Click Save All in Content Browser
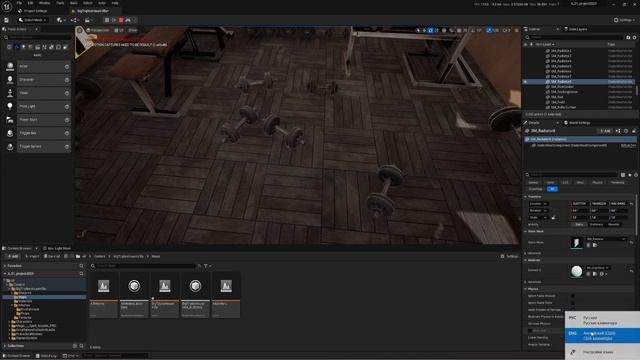Screen dimensions: 640x360 point(52,256)
